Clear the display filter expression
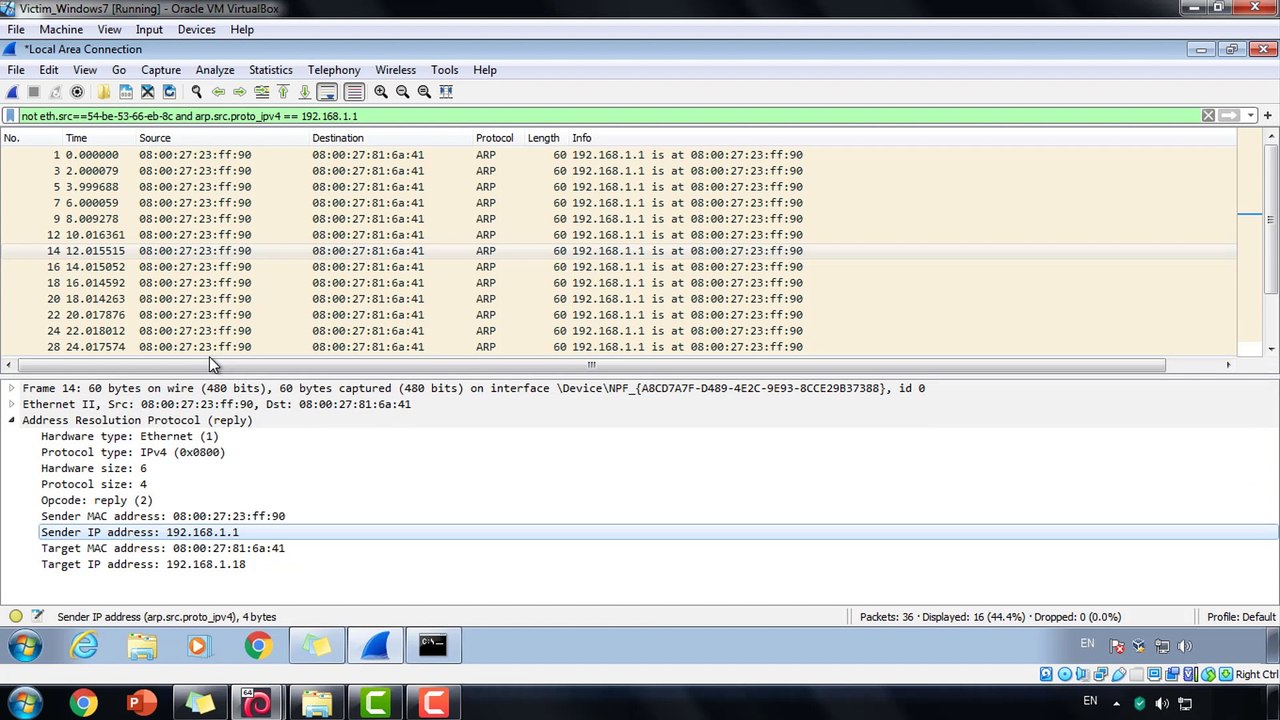1280x720 pixels. pyautogui.click(x=1208, y=116)
